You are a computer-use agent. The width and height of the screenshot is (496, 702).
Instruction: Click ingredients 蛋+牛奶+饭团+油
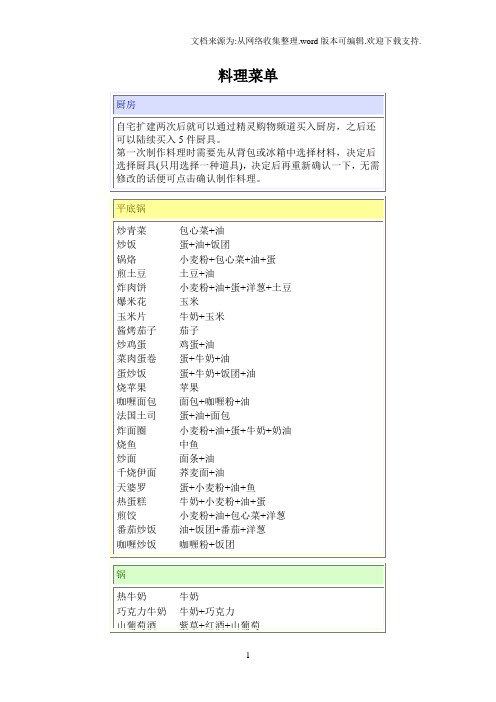click(218, 373)
